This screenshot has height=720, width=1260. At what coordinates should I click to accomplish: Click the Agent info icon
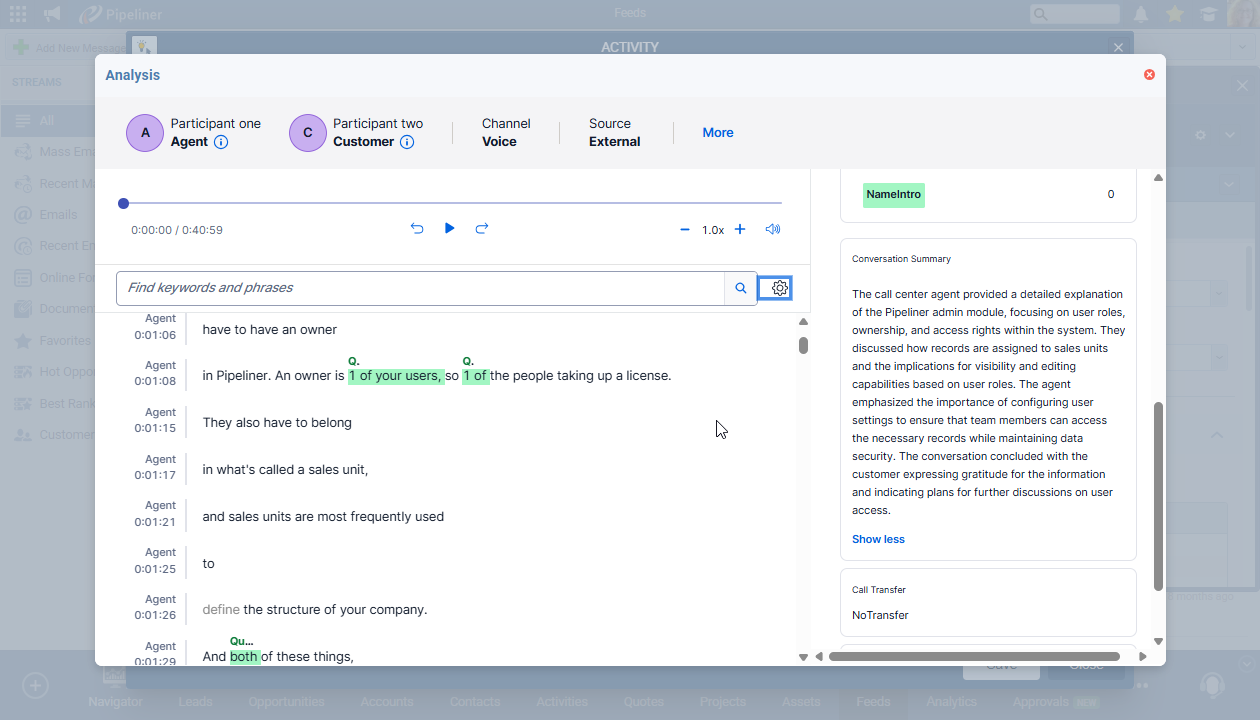221,142
